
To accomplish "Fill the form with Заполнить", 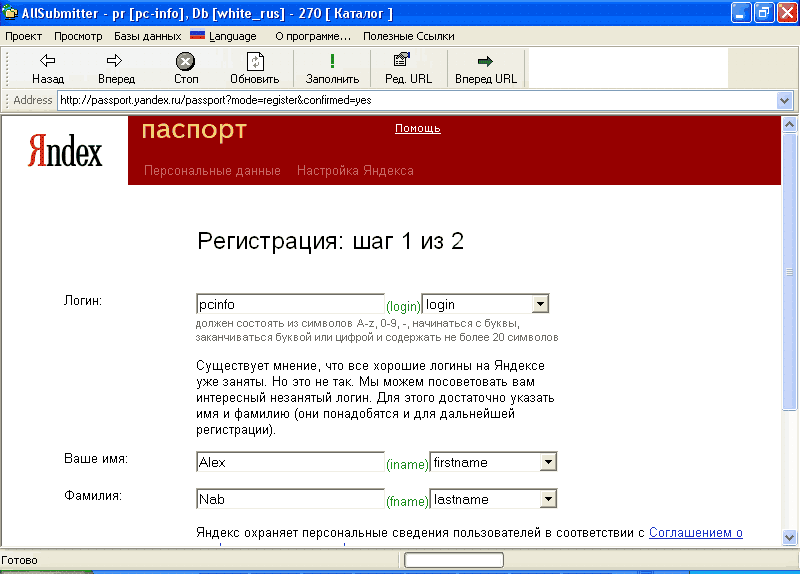I will coord(332,68).
